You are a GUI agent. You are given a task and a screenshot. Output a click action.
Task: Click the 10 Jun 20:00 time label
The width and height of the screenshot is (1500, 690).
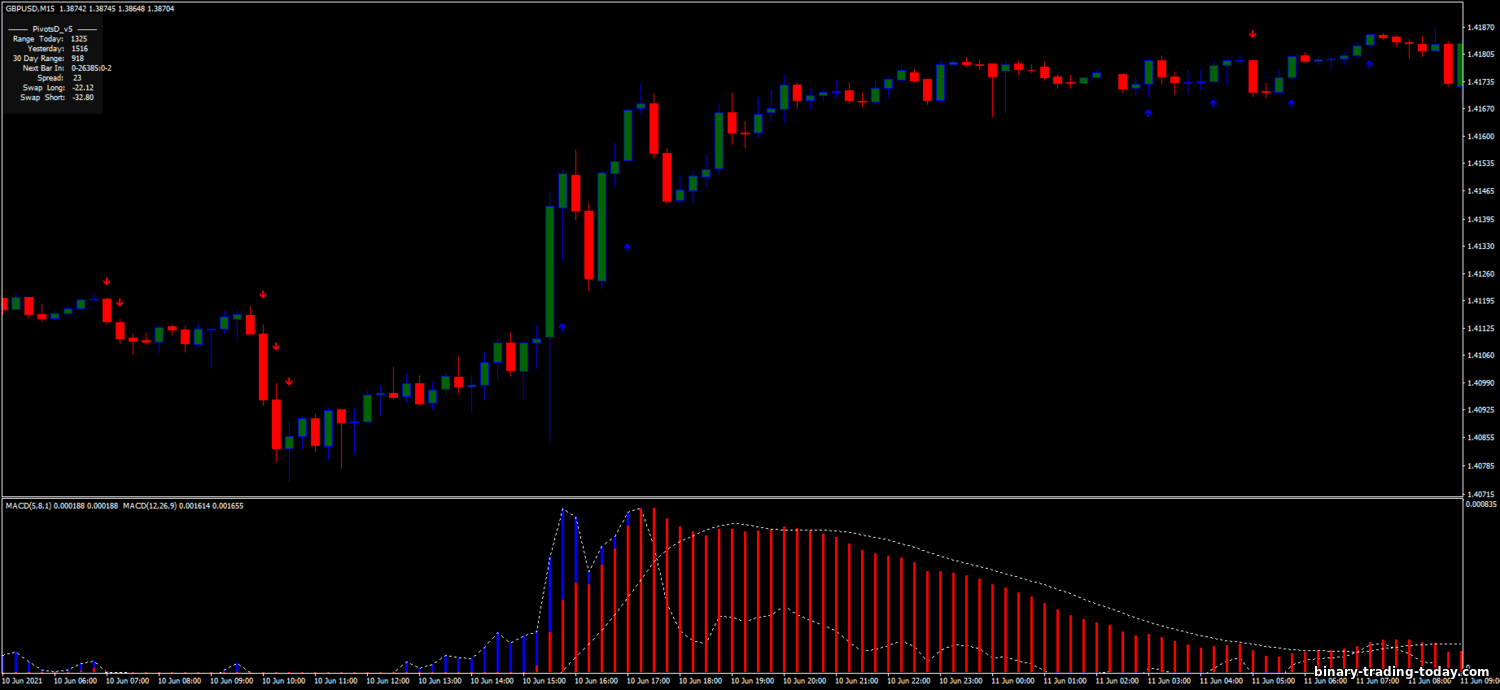(803, 681)
